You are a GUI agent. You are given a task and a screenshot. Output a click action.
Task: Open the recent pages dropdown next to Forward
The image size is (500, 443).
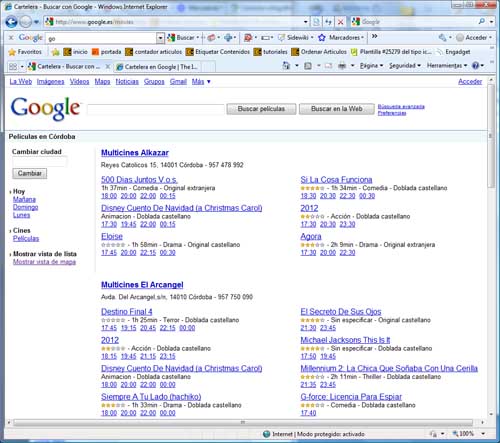coord(36,22)
